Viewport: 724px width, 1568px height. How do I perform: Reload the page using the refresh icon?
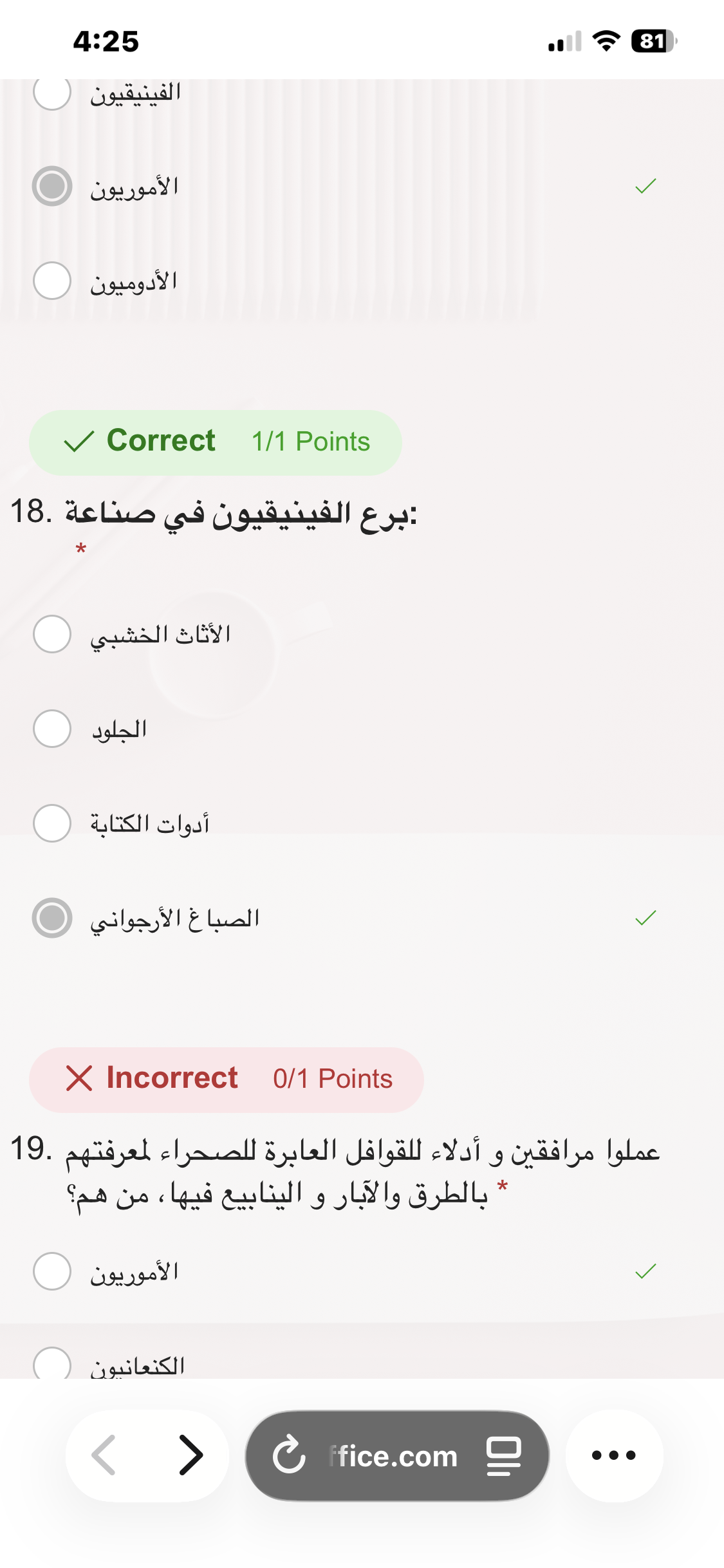289,1455
